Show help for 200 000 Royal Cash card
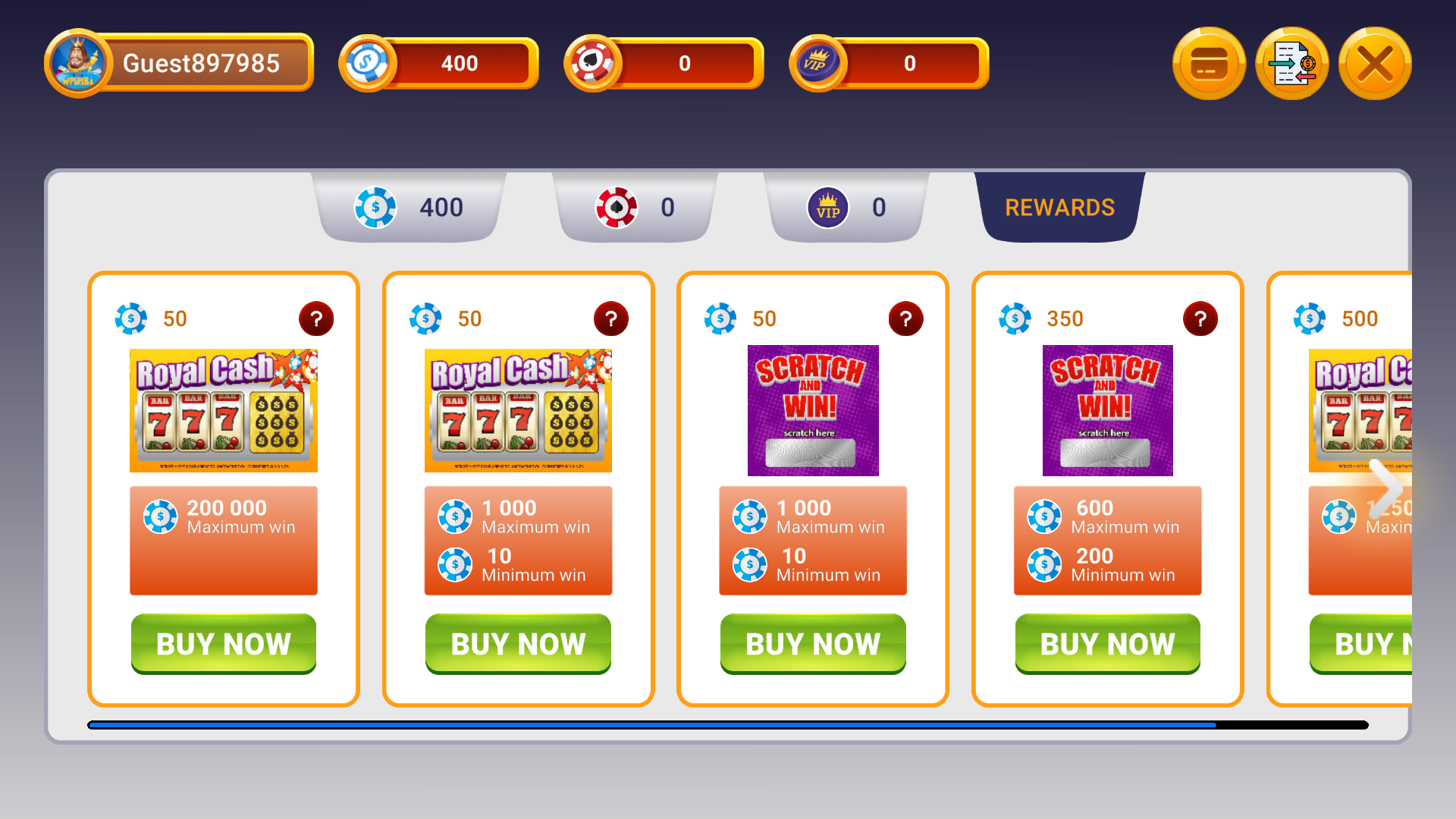 (316, 319)
